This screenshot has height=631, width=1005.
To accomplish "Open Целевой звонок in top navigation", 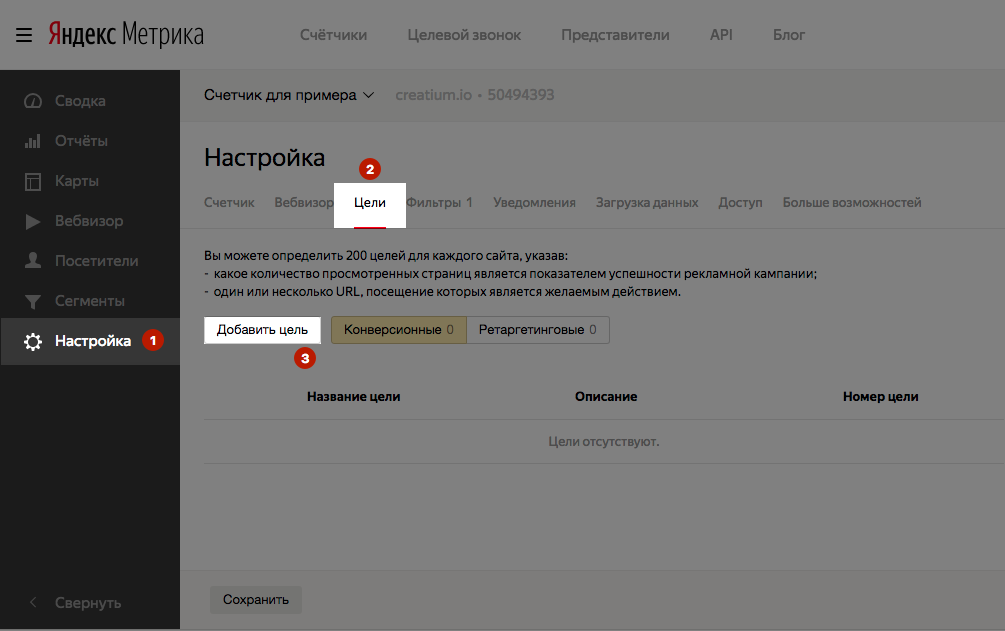I will tap(464, 35).
